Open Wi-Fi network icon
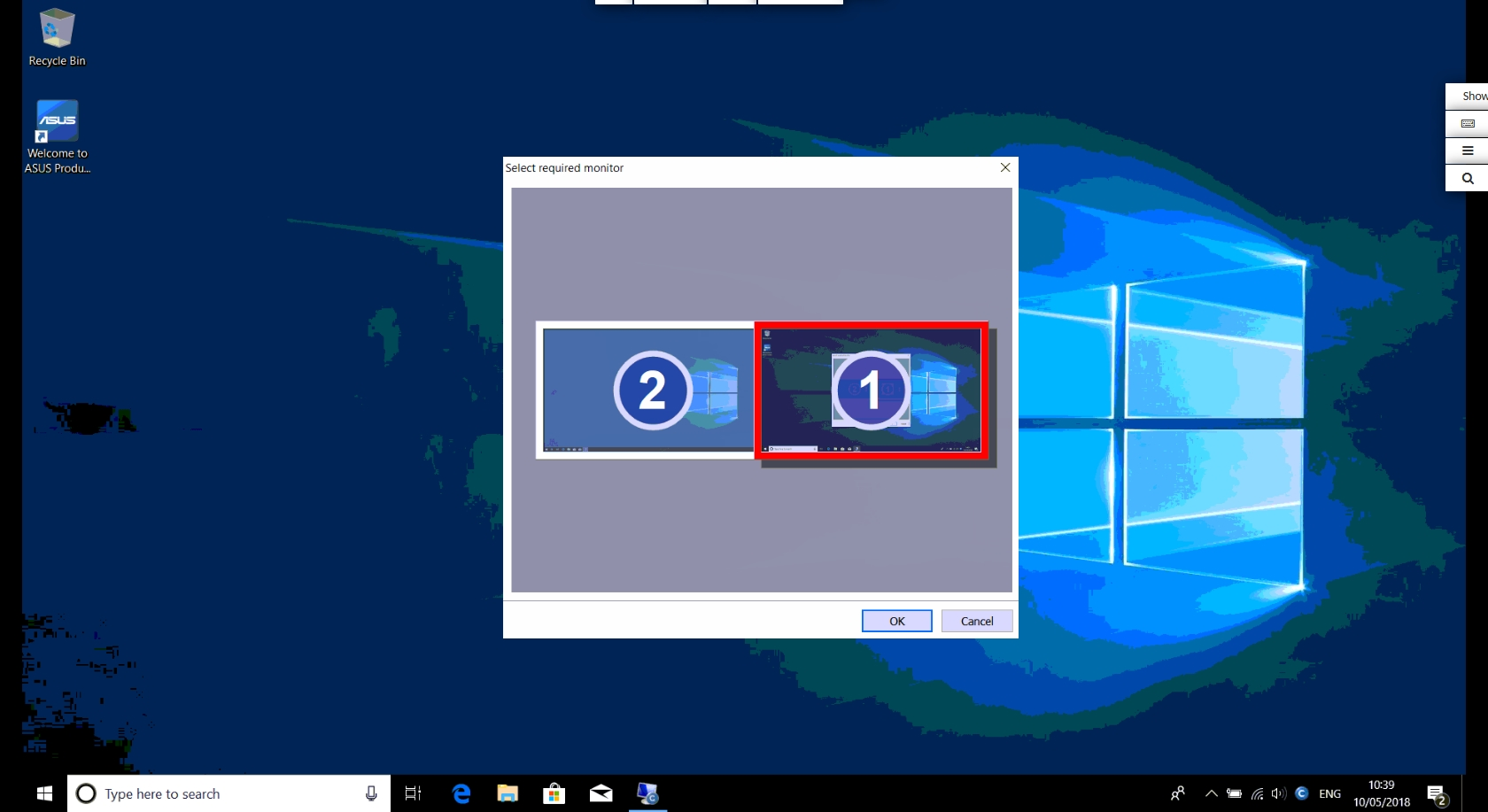Screen dimensions: 1488x812 click(x=1257, y=793)
